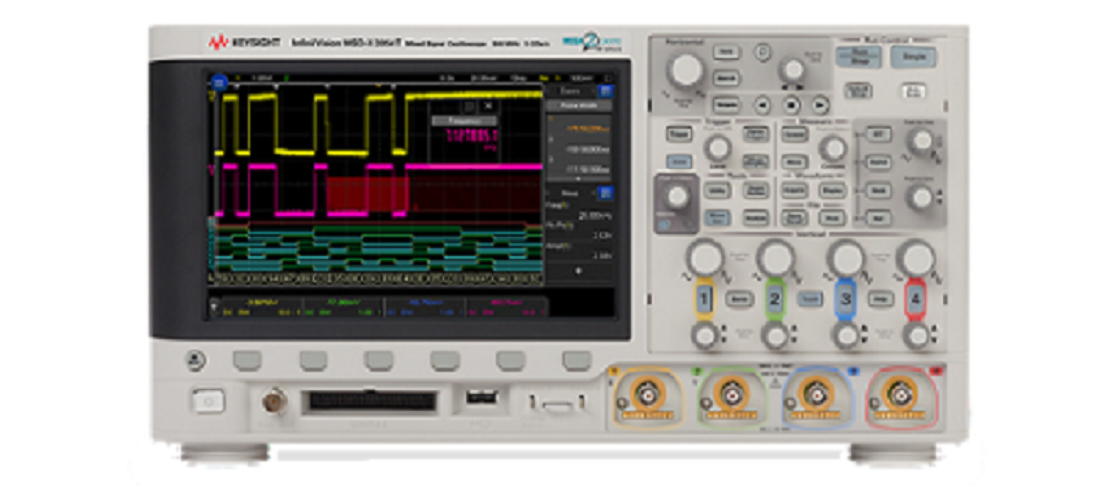This screenshot has width=1100, height=492.
Task: Toggle channel 3 blue key
Action: pyautogui.click(x=845, y=300)
